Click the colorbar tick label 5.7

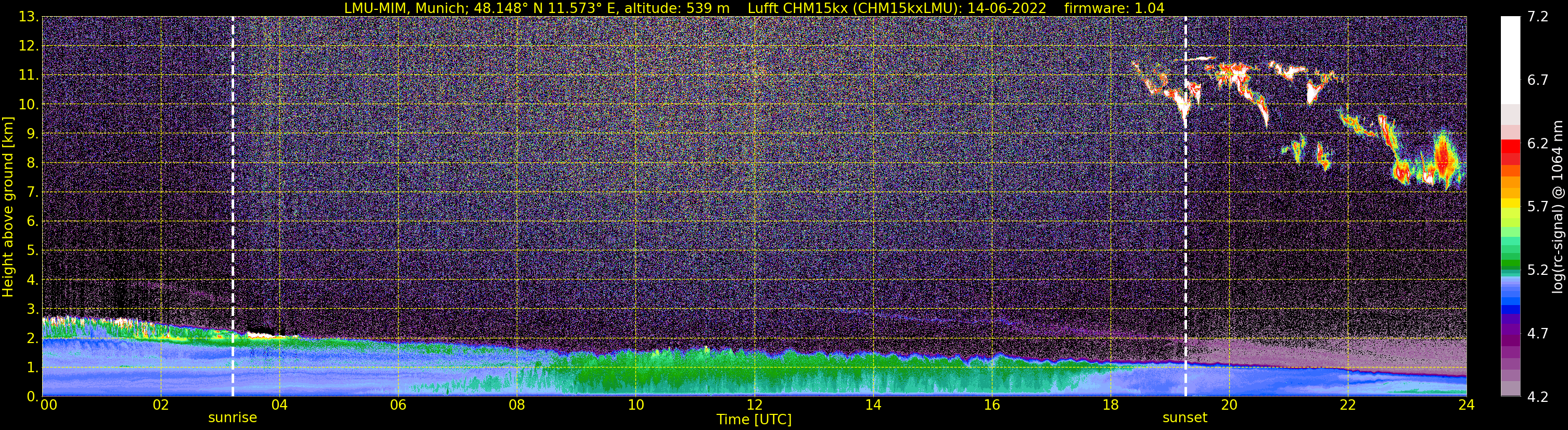[x=1538, y=207]
